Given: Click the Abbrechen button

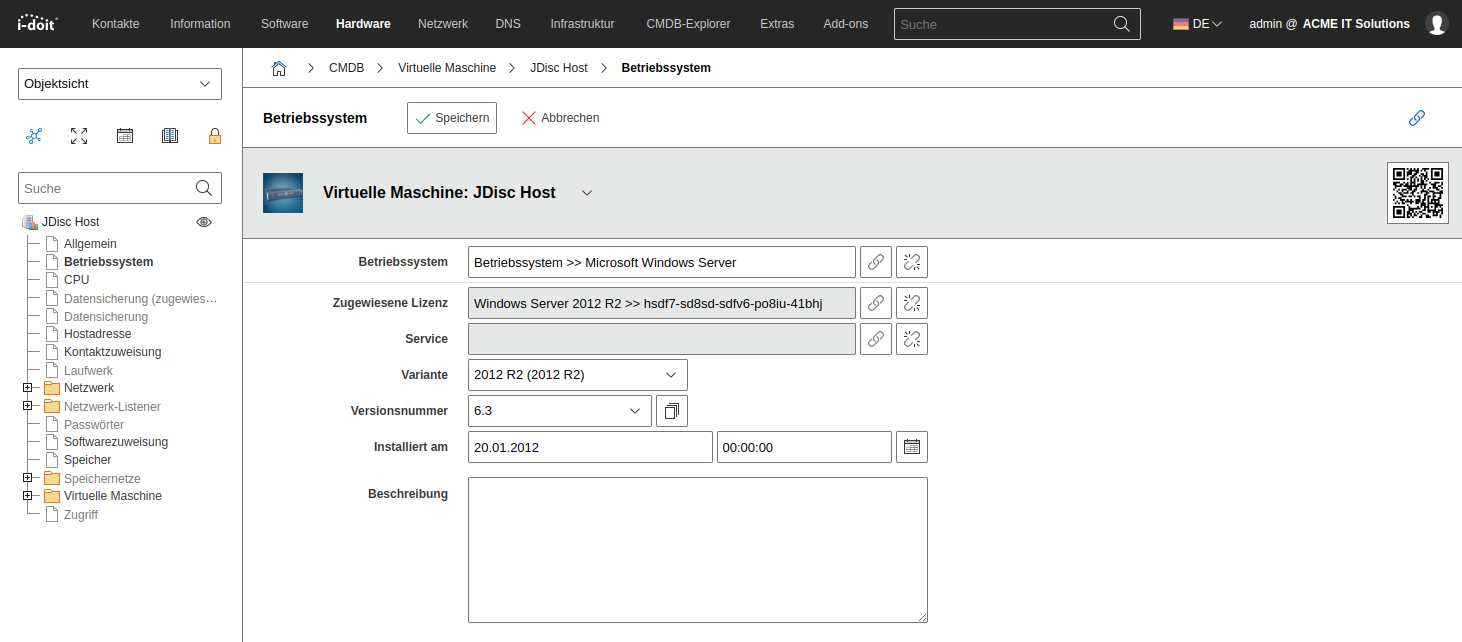Looking at the screenshot, I should (560, 118).
